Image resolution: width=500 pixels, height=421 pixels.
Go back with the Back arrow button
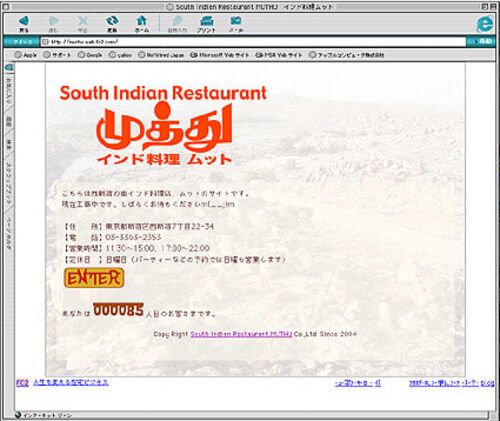pos(24,24)
